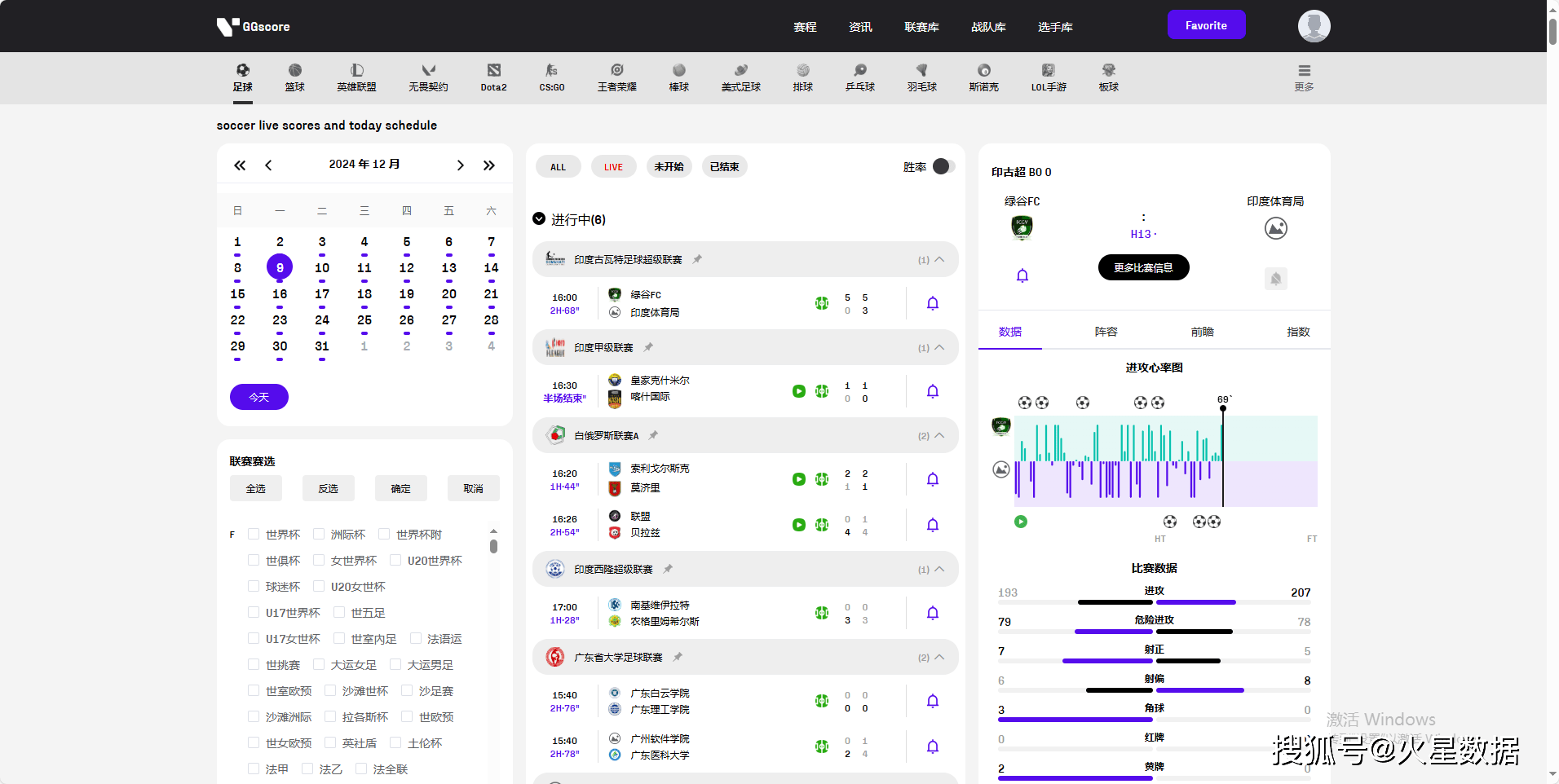This screenshot has width=1559, height=784.
Task: Click the page vertical scrollbar
Action: (x=1552, y=31)
